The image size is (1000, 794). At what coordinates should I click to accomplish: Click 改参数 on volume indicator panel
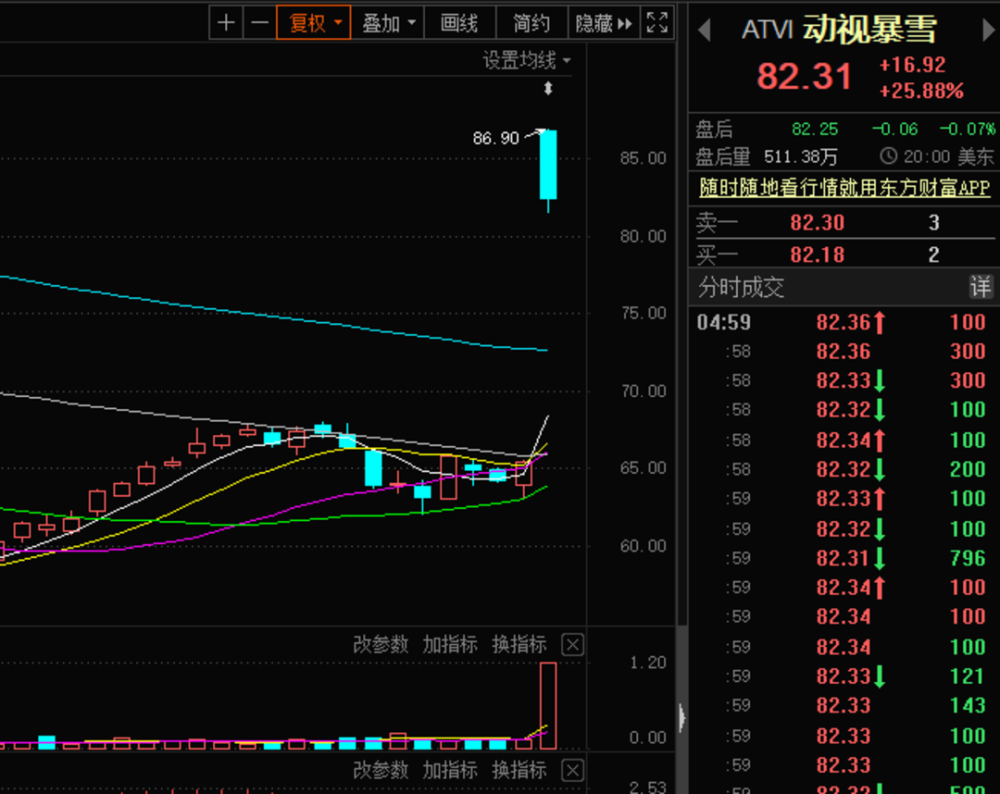(x=381, y=645)
